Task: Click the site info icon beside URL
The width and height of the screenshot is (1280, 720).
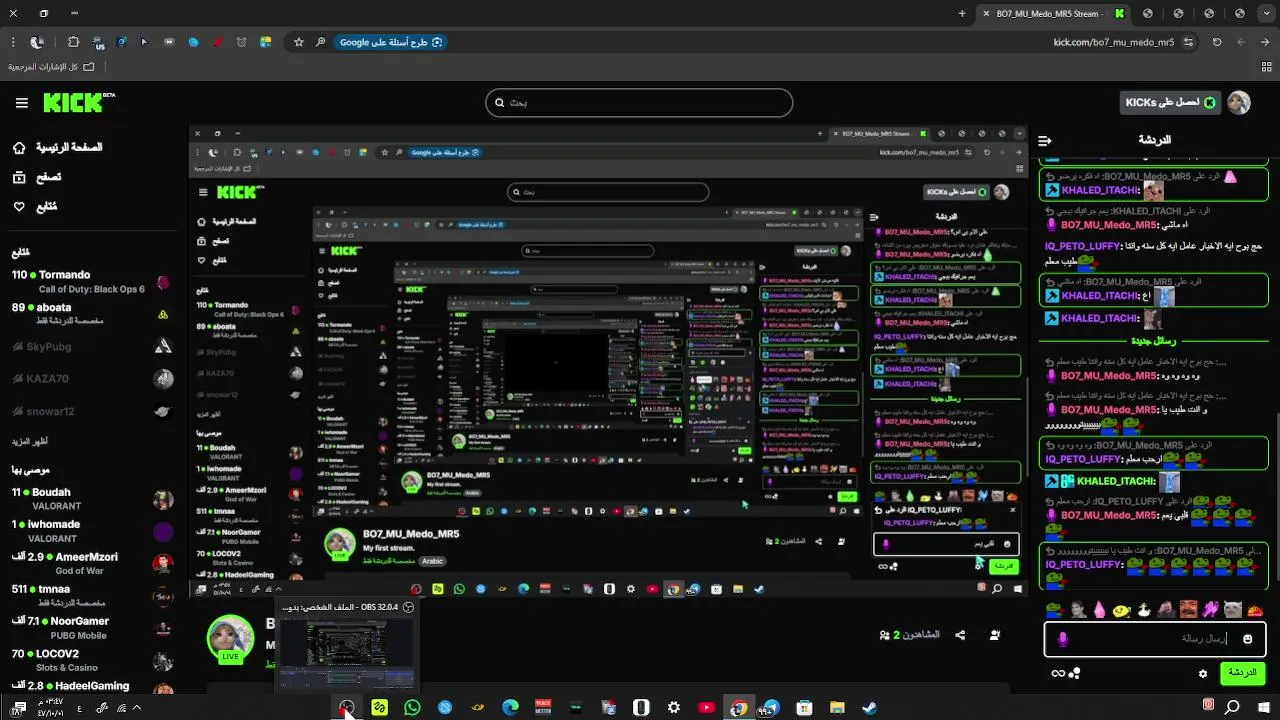Action: click(1189, 42)
